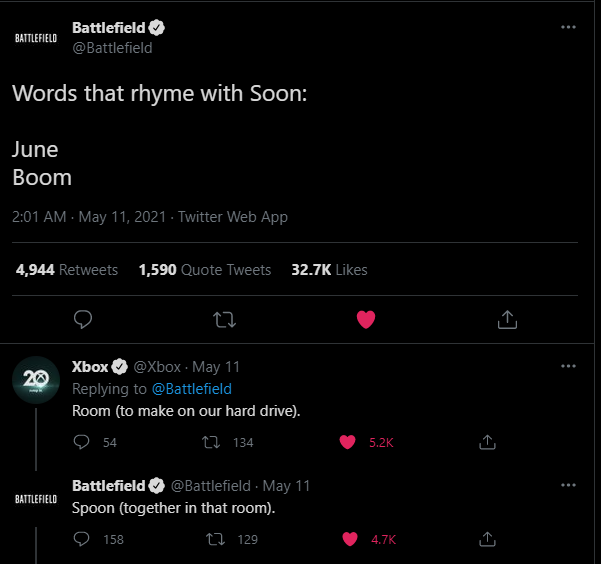Reply to Xbox's Room tweet
Screen dimensions: 601x564
tap(82, 442)
